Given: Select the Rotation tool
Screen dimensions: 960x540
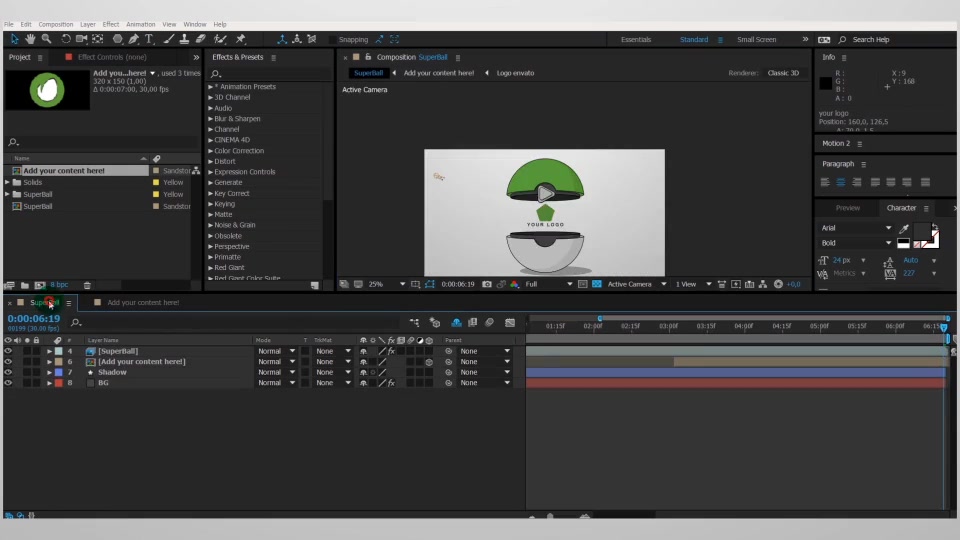Looking at the screenshot, I should point(66,39).
